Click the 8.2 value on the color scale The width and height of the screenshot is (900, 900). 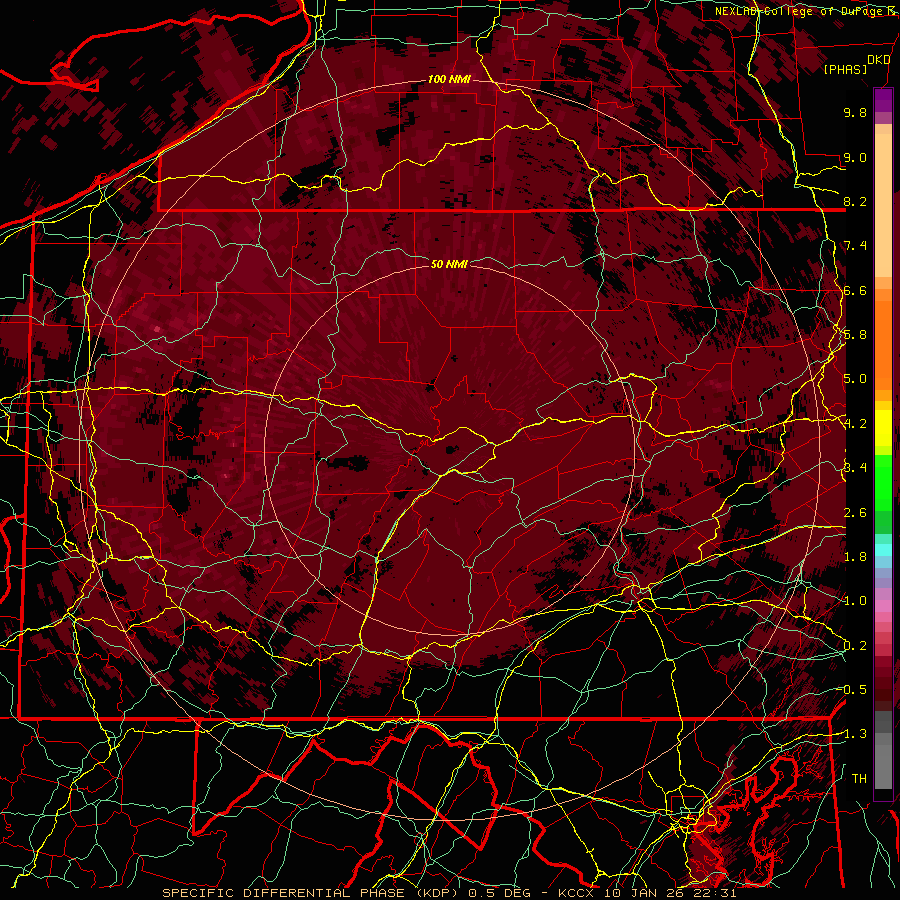(855, 201)
